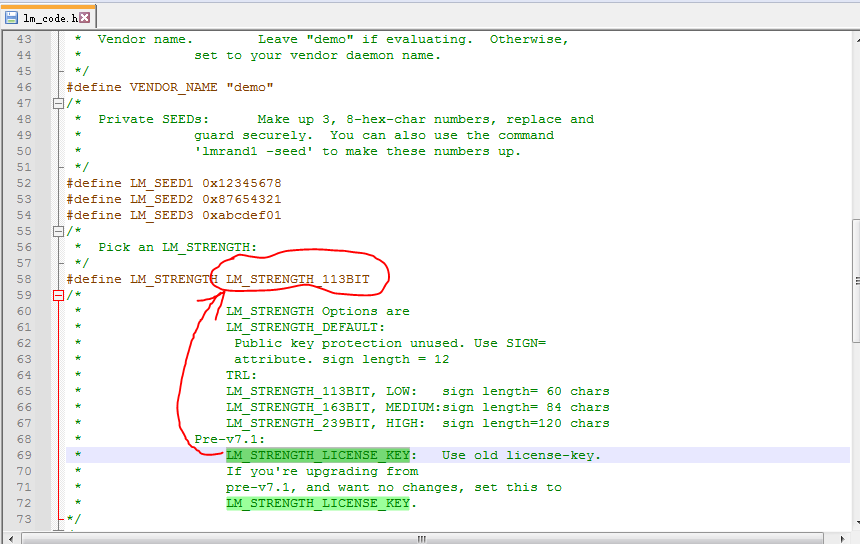Click 'Vendor name.' comment text on line 43
The image size is (860, 544).
point(145,39)
